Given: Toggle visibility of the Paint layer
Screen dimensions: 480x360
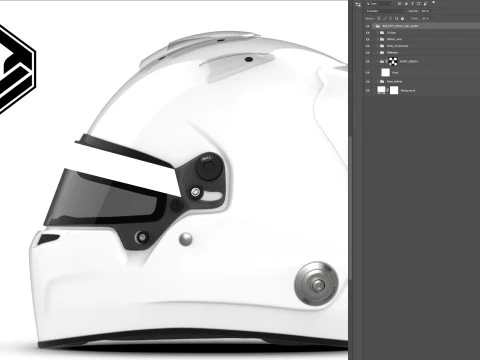Looking at the screenshot, I should pos(368,73).
